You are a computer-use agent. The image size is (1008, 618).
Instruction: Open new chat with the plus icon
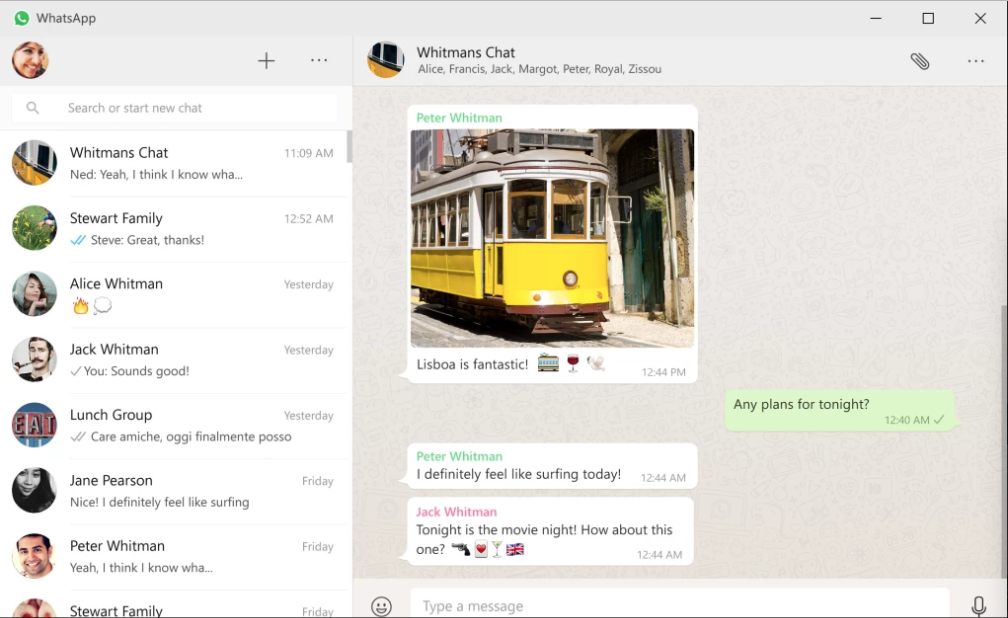[x=266, y=60]
